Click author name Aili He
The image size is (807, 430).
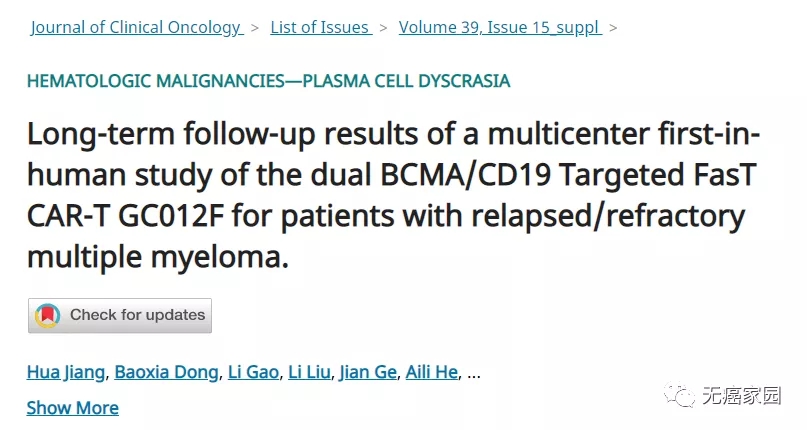[x=431, y=373]
